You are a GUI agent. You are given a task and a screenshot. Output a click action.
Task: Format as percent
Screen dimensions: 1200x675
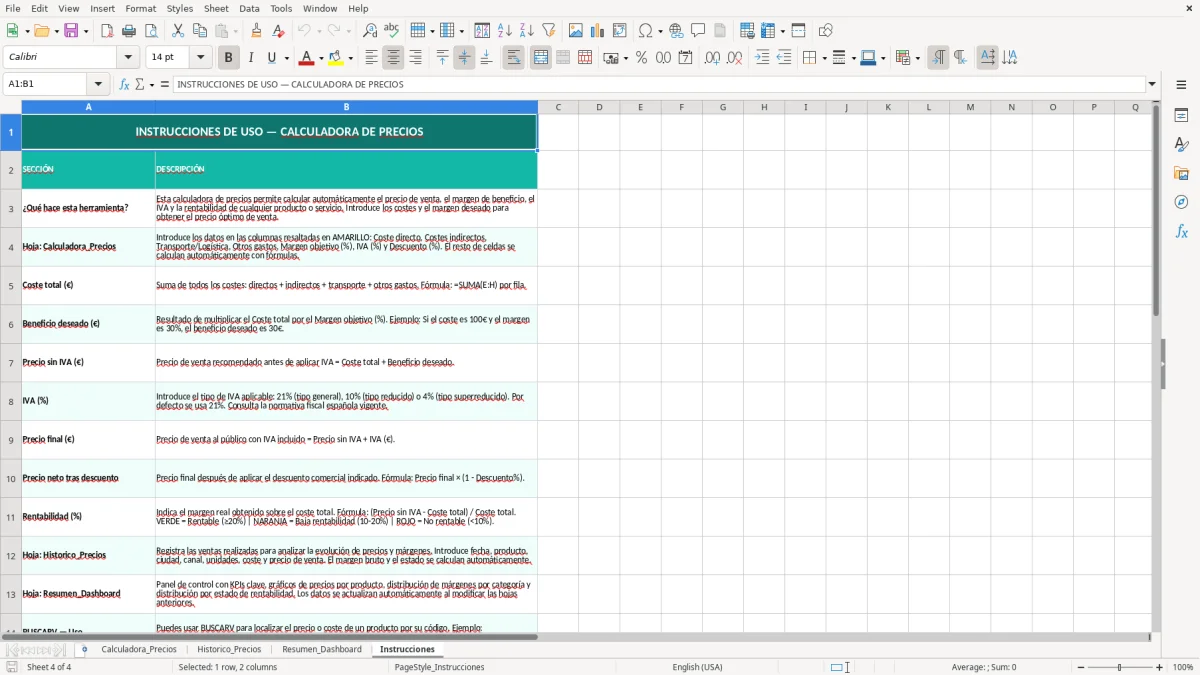coord(642,58)
